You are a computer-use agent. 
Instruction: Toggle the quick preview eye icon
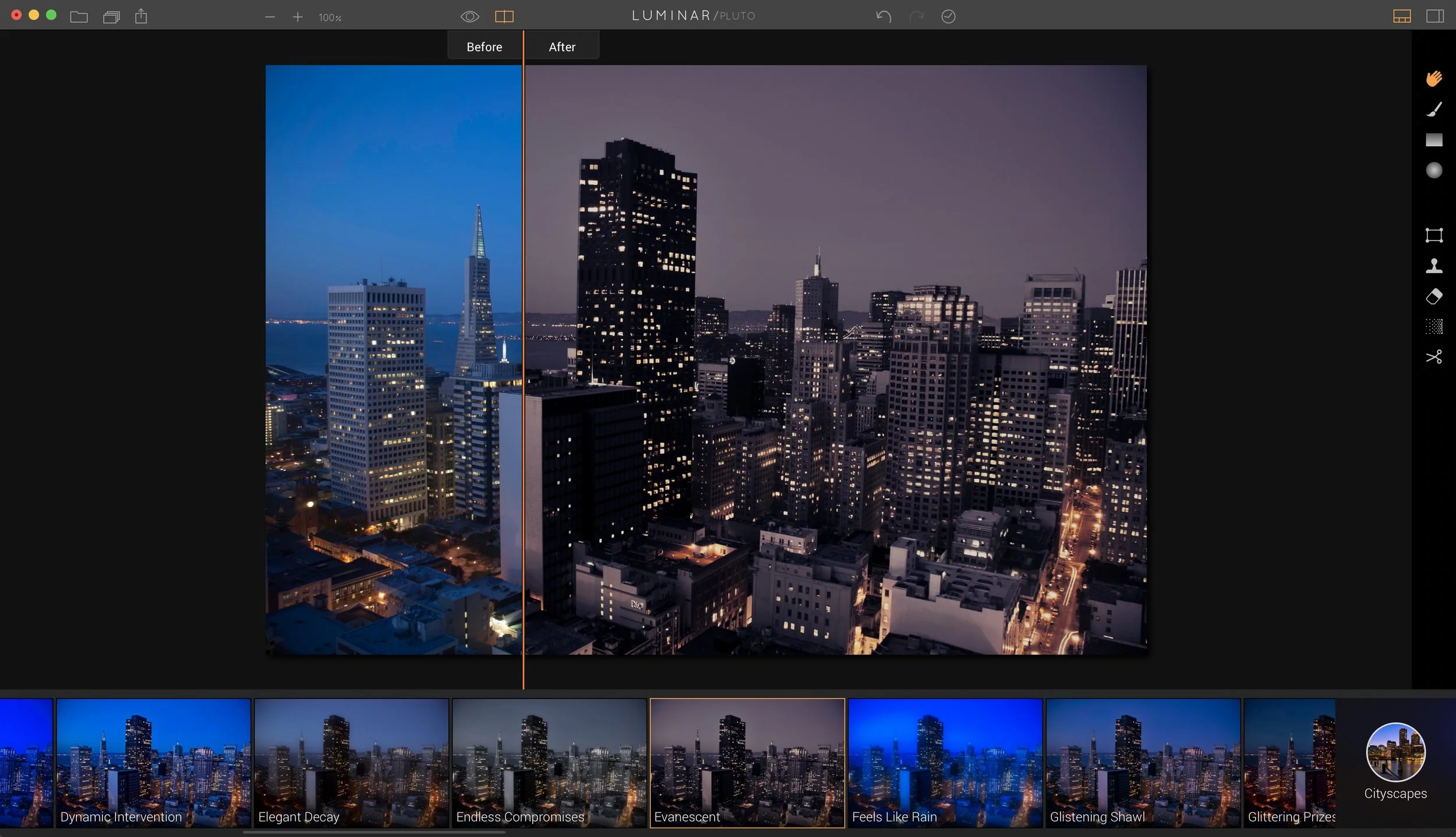coord(469,17)
